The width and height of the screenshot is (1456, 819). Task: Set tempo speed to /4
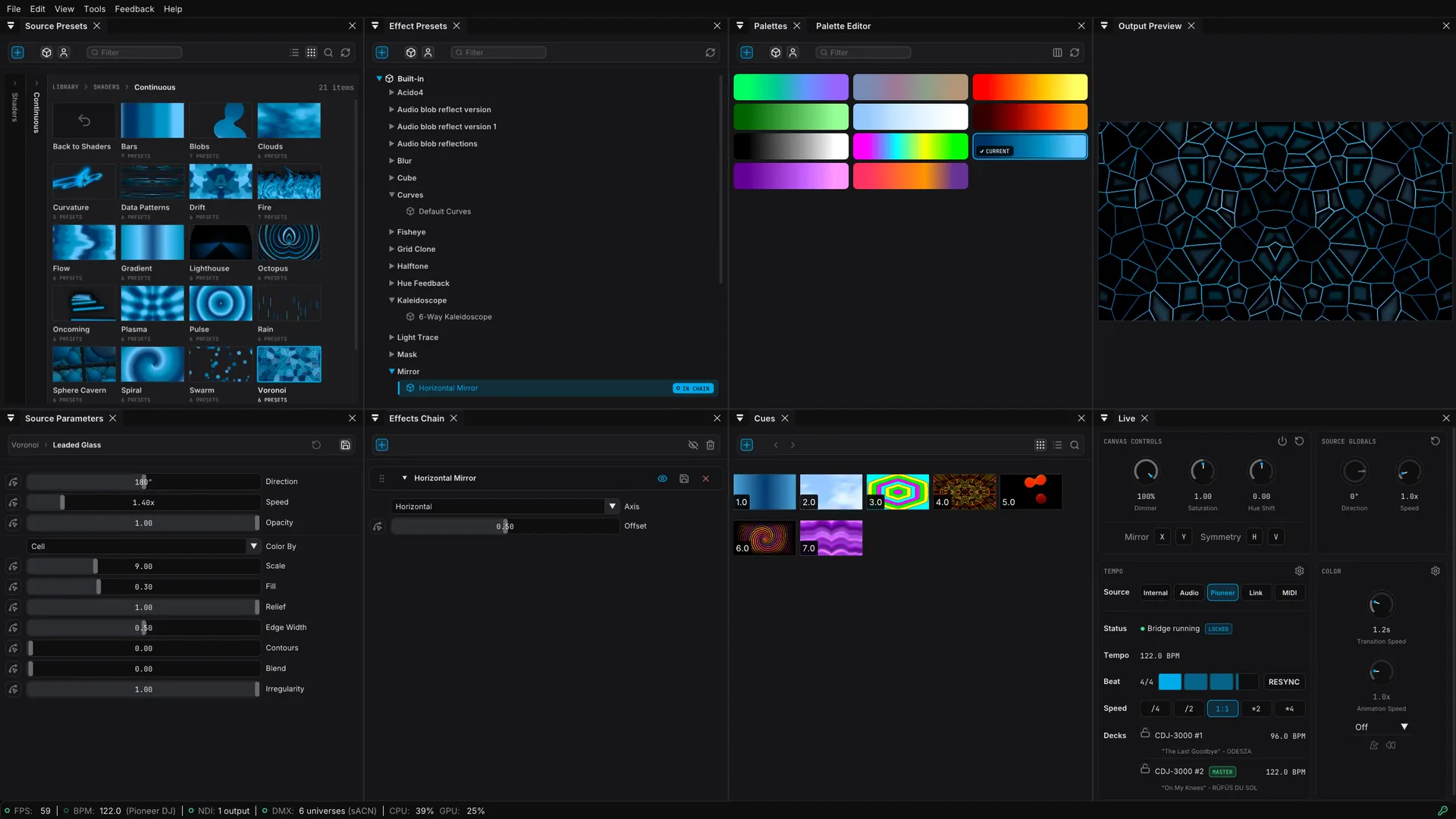[1156, 709]
